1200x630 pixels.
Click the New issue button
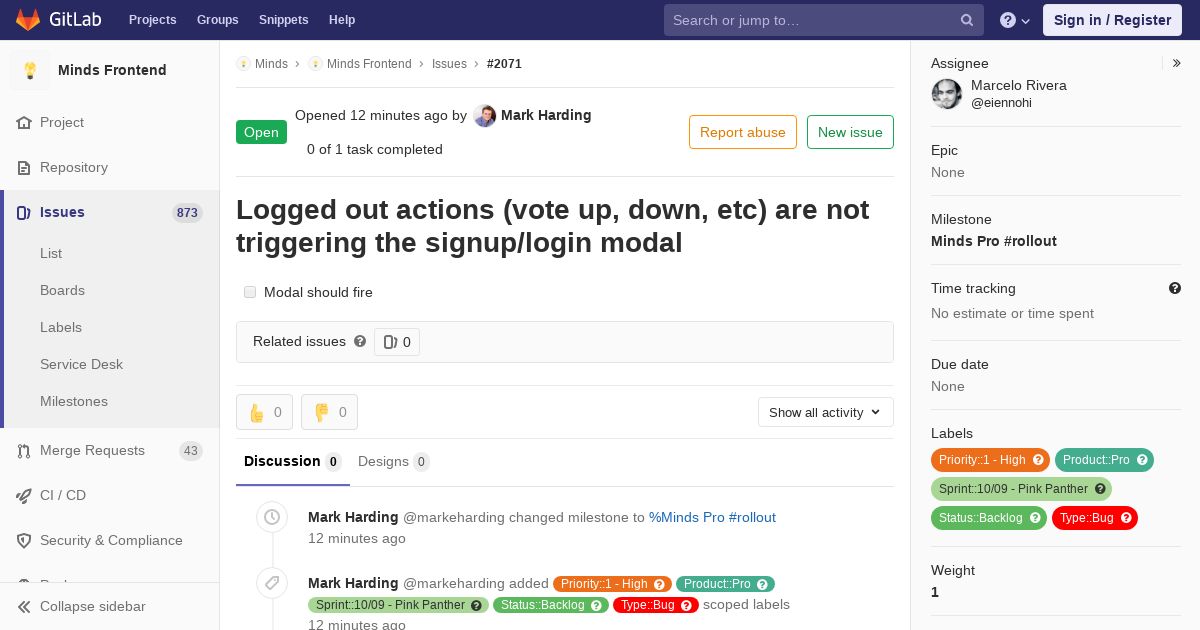click(x=850, y=132)
